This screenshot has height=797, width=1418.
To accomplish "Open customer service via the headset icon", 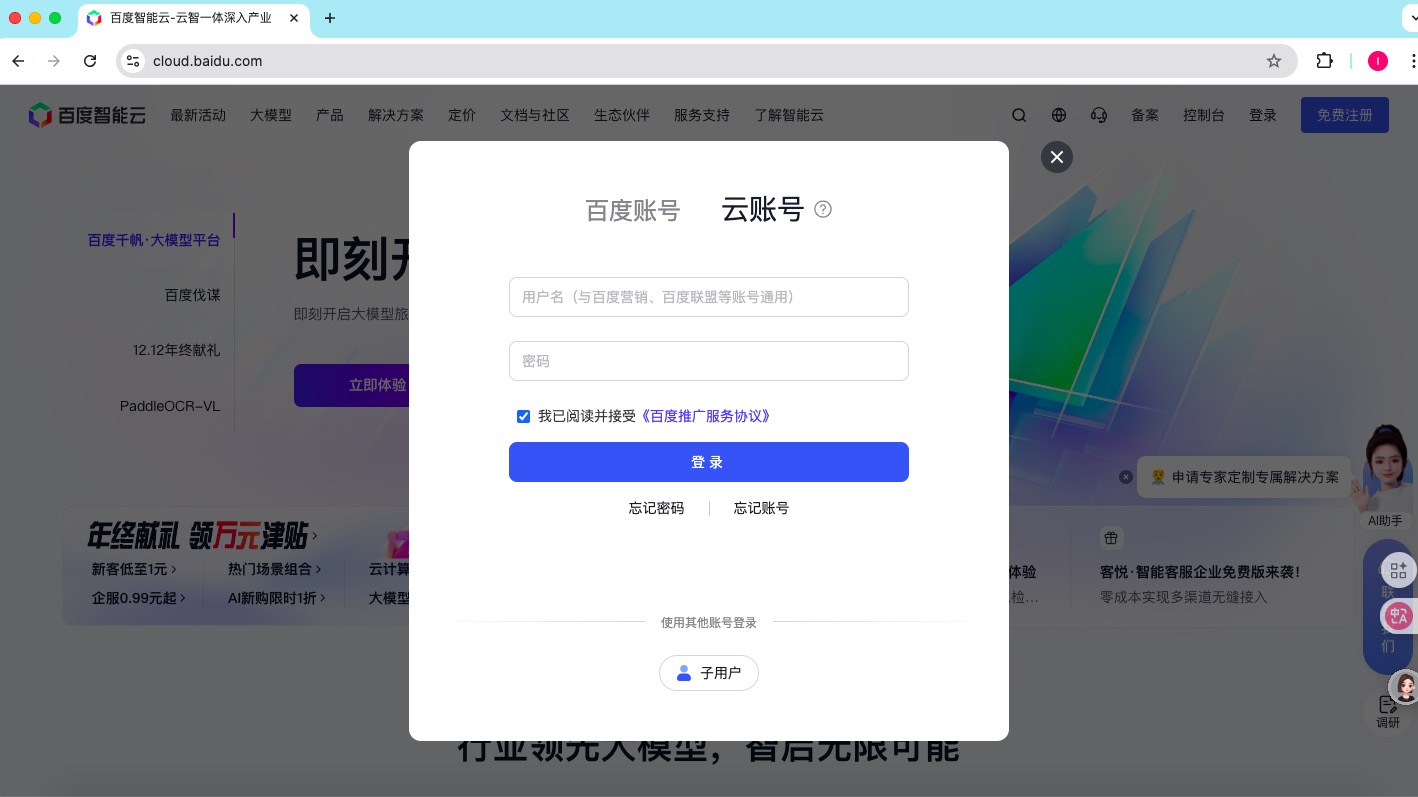I will (x=1099, y=115).
